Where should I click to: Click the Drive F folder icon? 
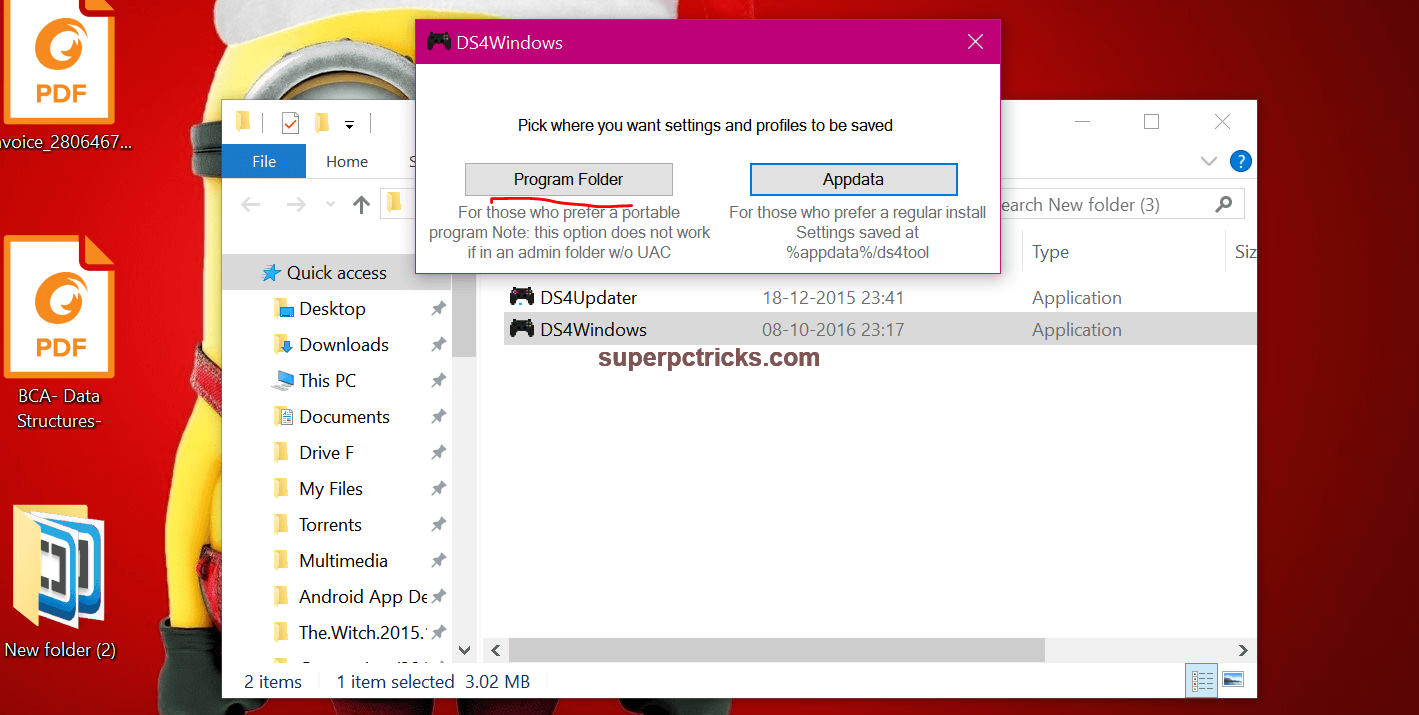point(282,453)
